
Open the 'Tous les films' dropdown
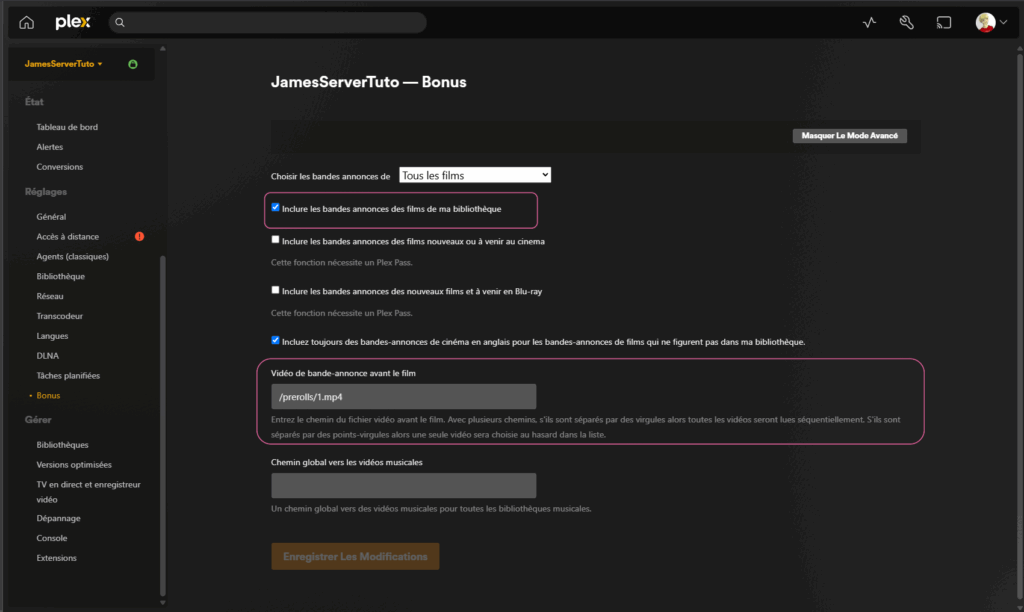tap(475, 175)
